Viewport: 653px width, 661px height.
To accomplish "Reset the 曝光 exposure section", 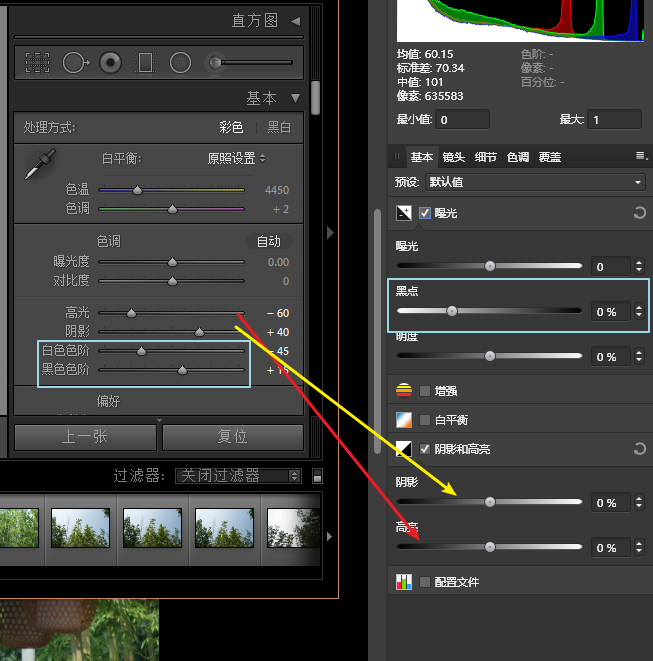I will coord(639,213).
